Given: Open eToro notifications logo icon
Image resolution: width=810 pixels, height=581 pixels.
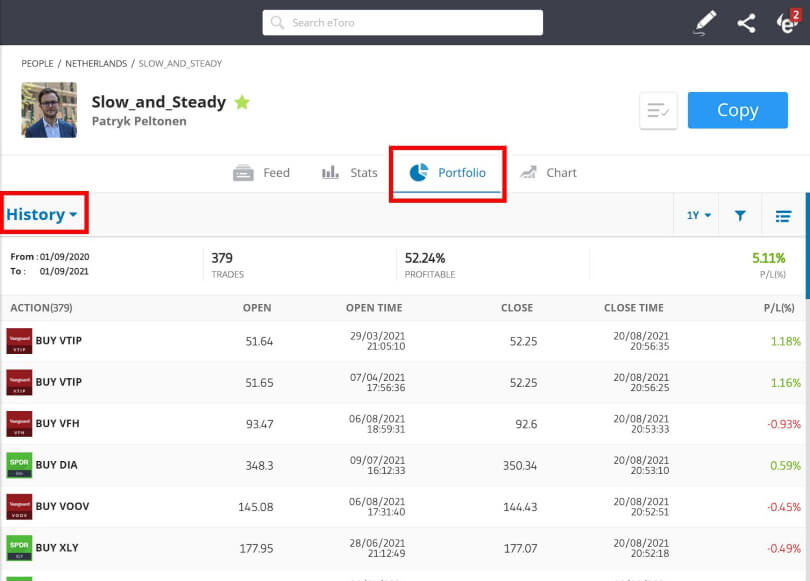Looking at the screenshot, I should [788, 22].
